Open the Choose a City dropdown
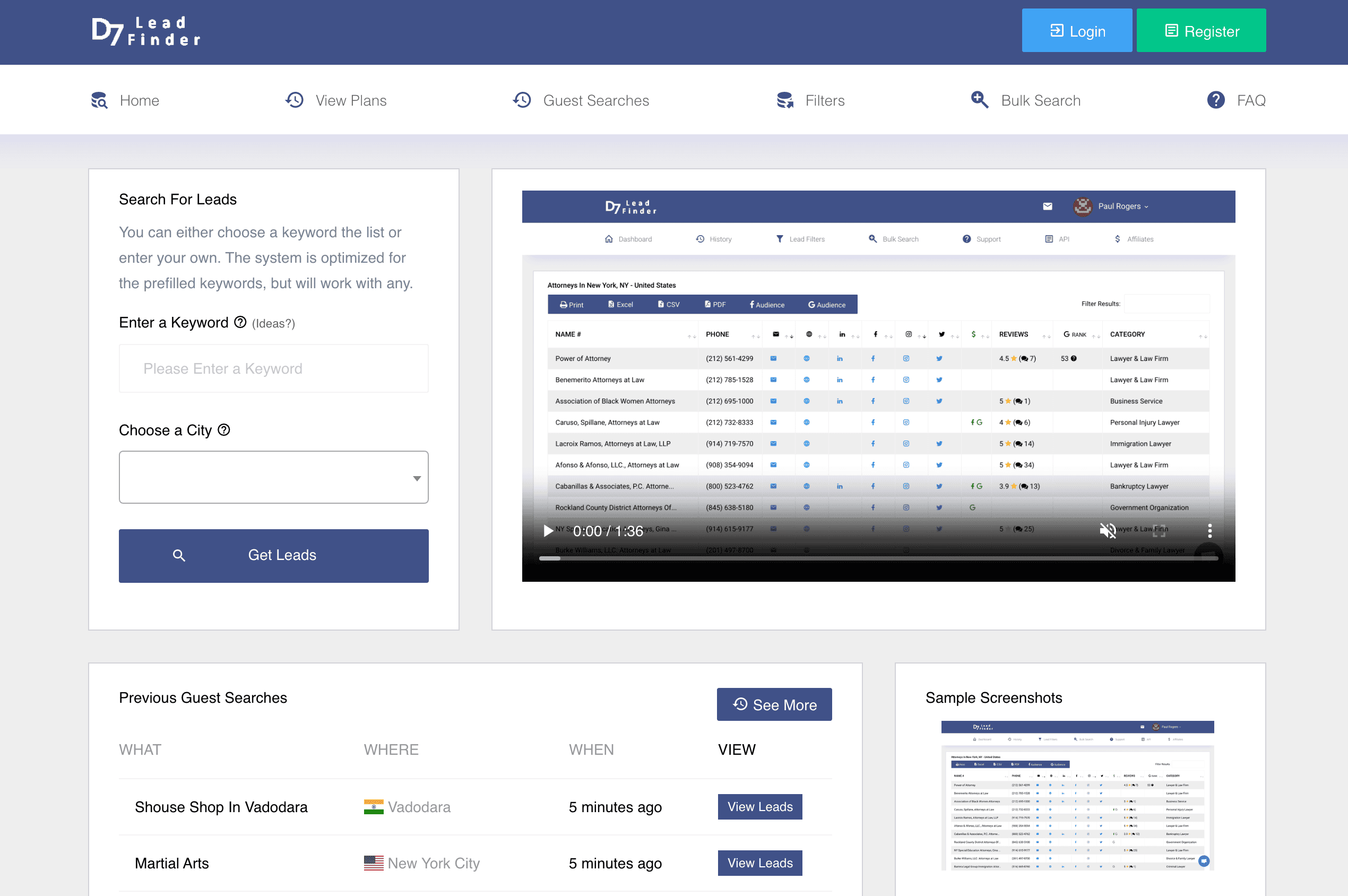The width and height of the screenshot is (1348, 896). (x=273, y=477)
